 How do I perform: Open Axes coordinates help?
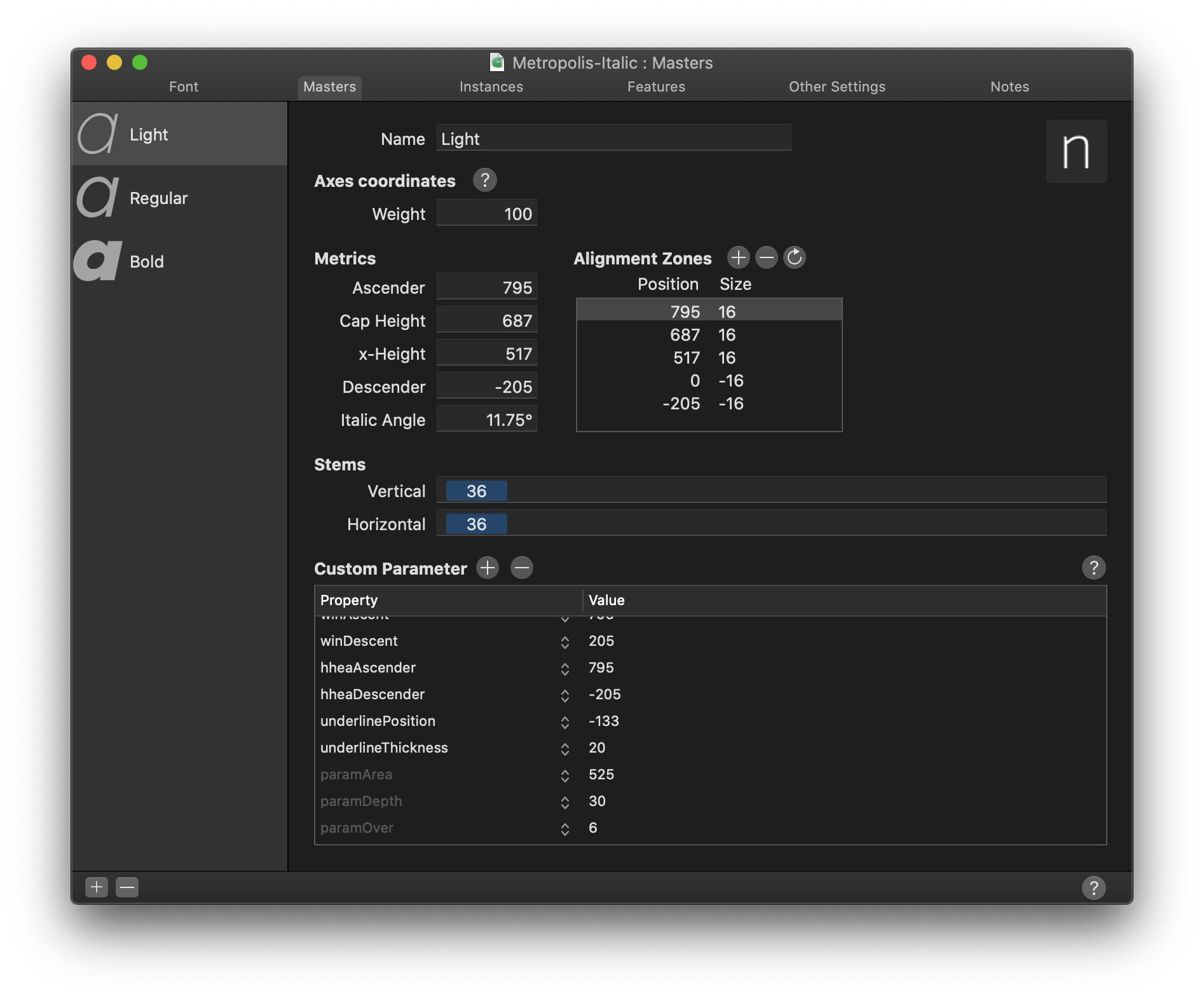click(484, 181)
